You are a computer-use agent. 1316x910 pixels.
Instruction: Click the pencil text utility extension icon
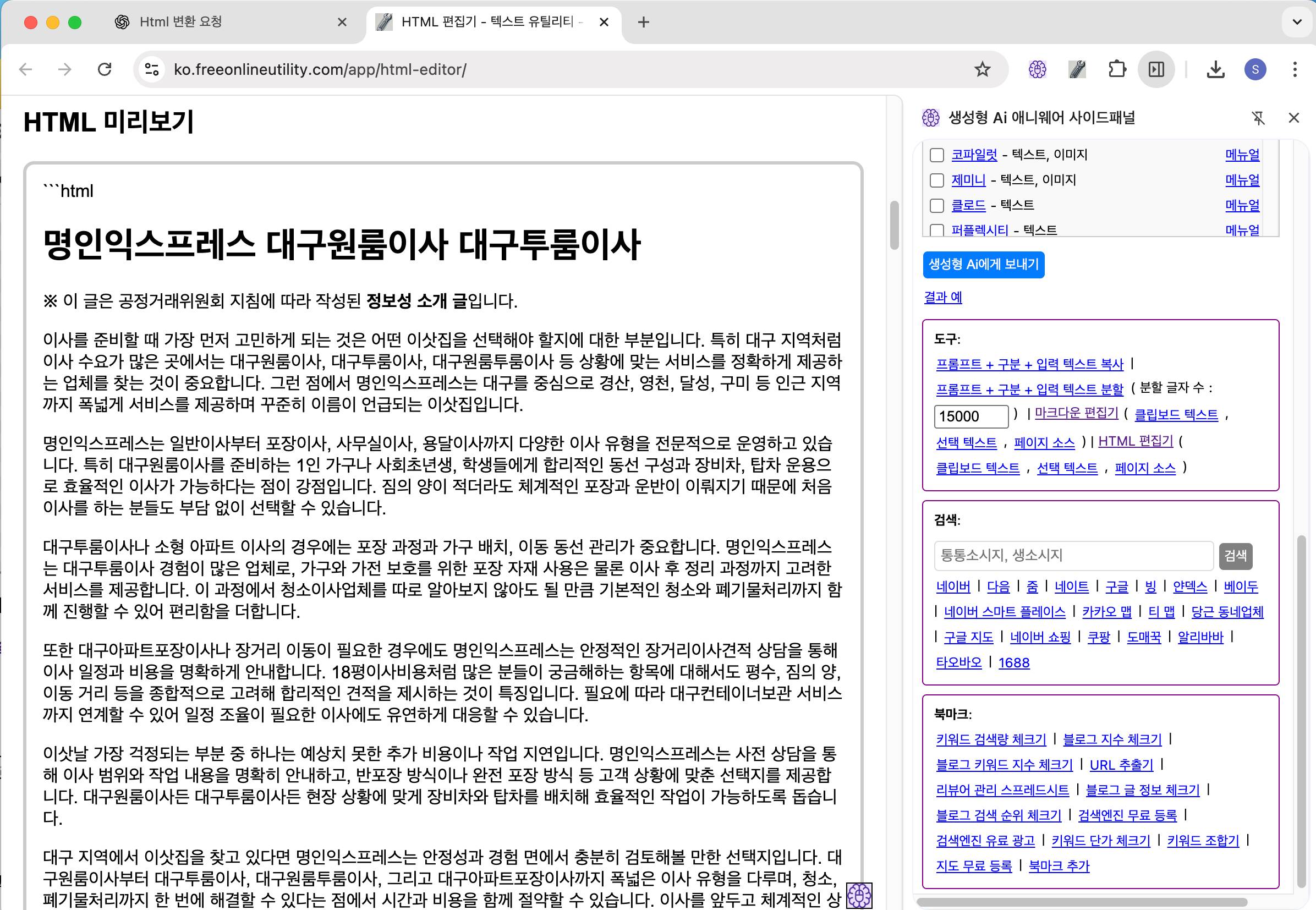click(1077, 69)
